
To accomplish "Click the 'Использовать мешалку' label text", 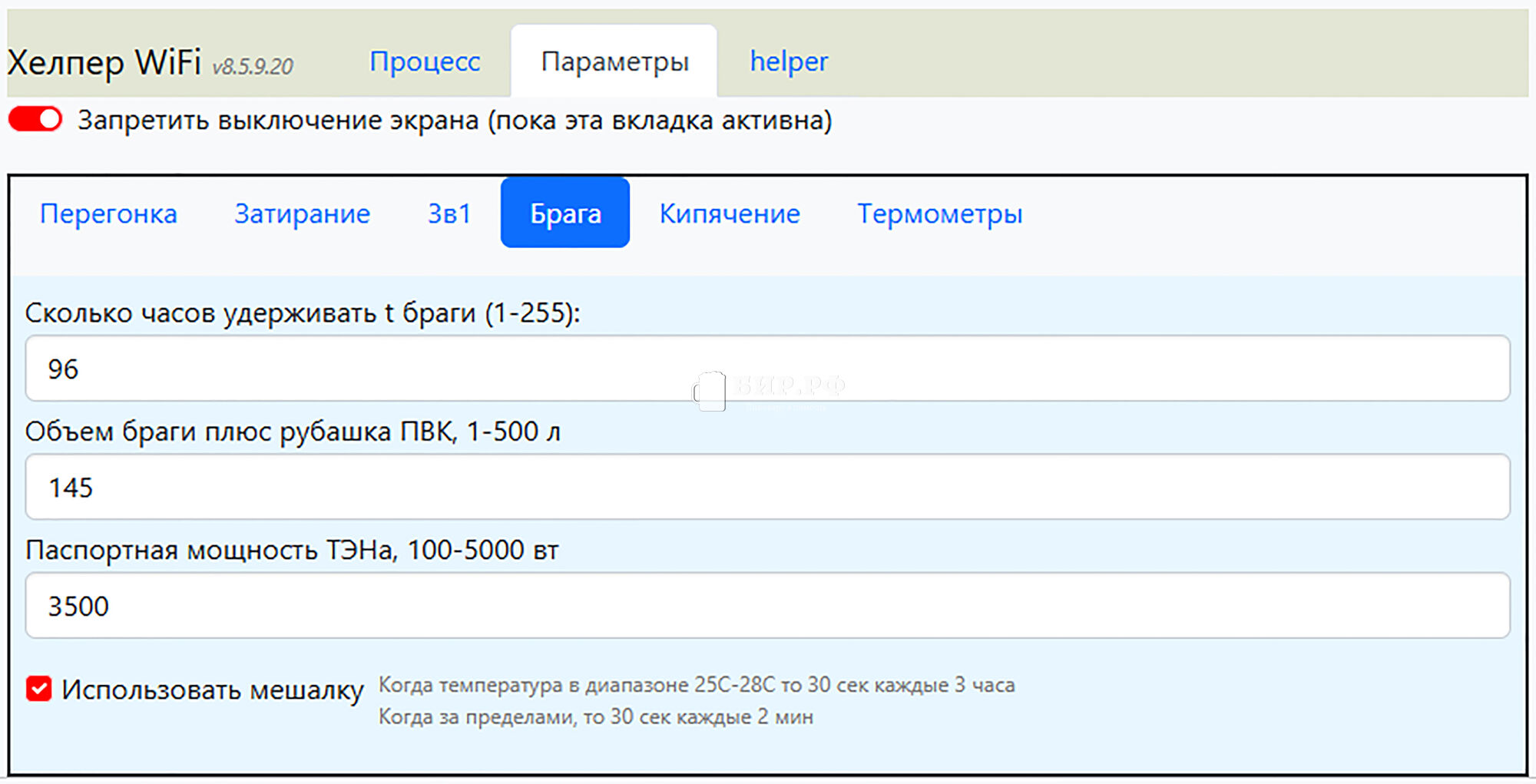I will coord(213,690).
